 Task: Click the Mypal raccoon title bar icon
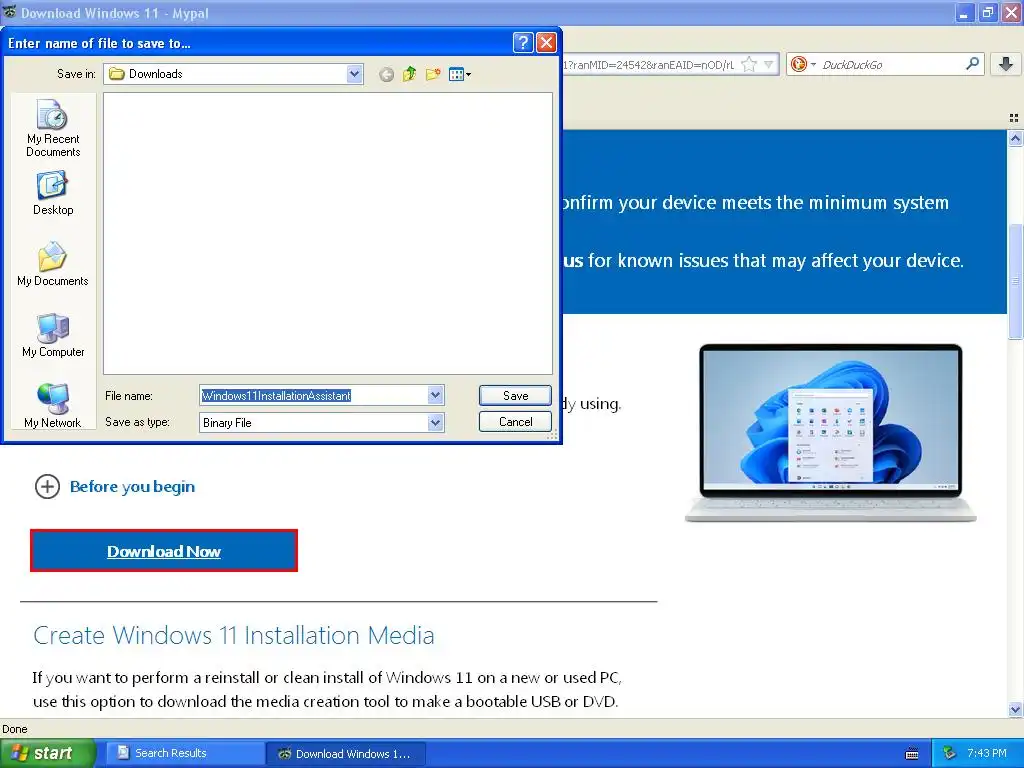click(x=9, y=12)
